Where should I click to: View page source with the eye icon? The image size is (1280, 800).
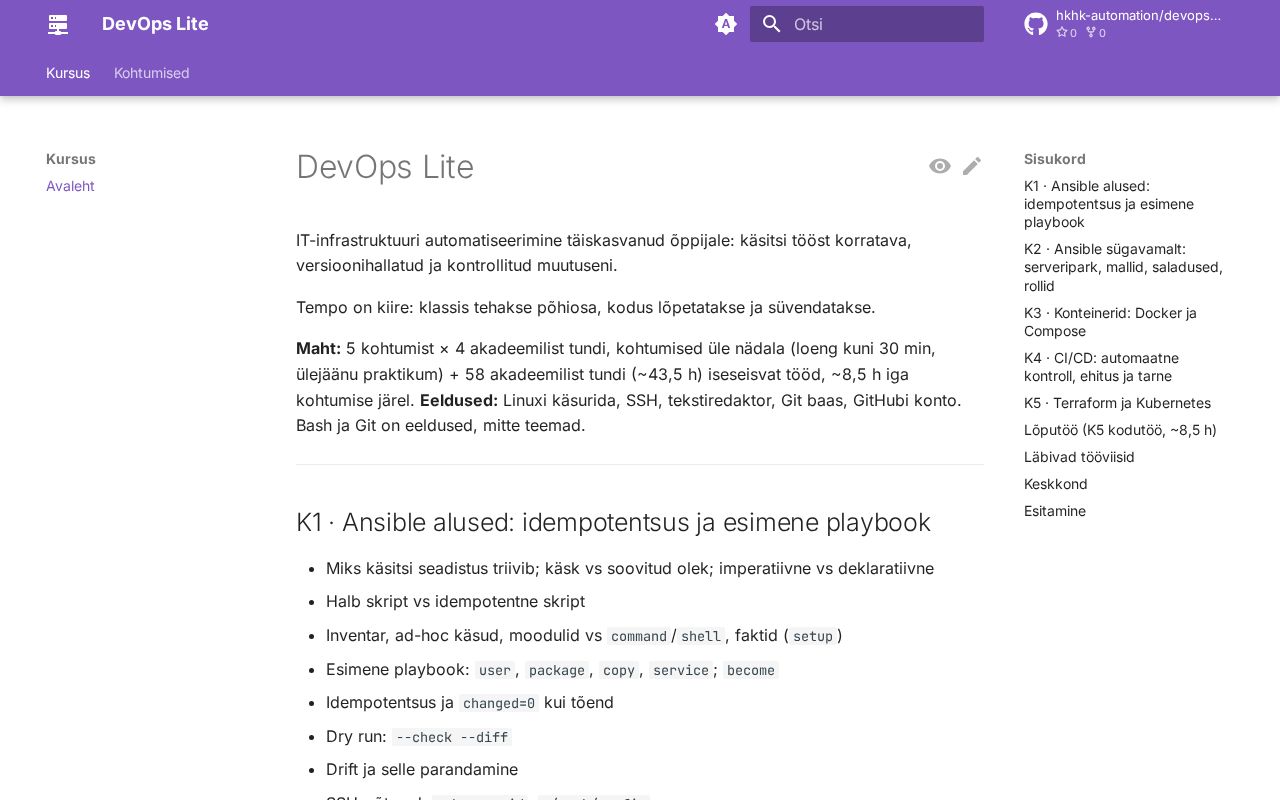point(940,166)
